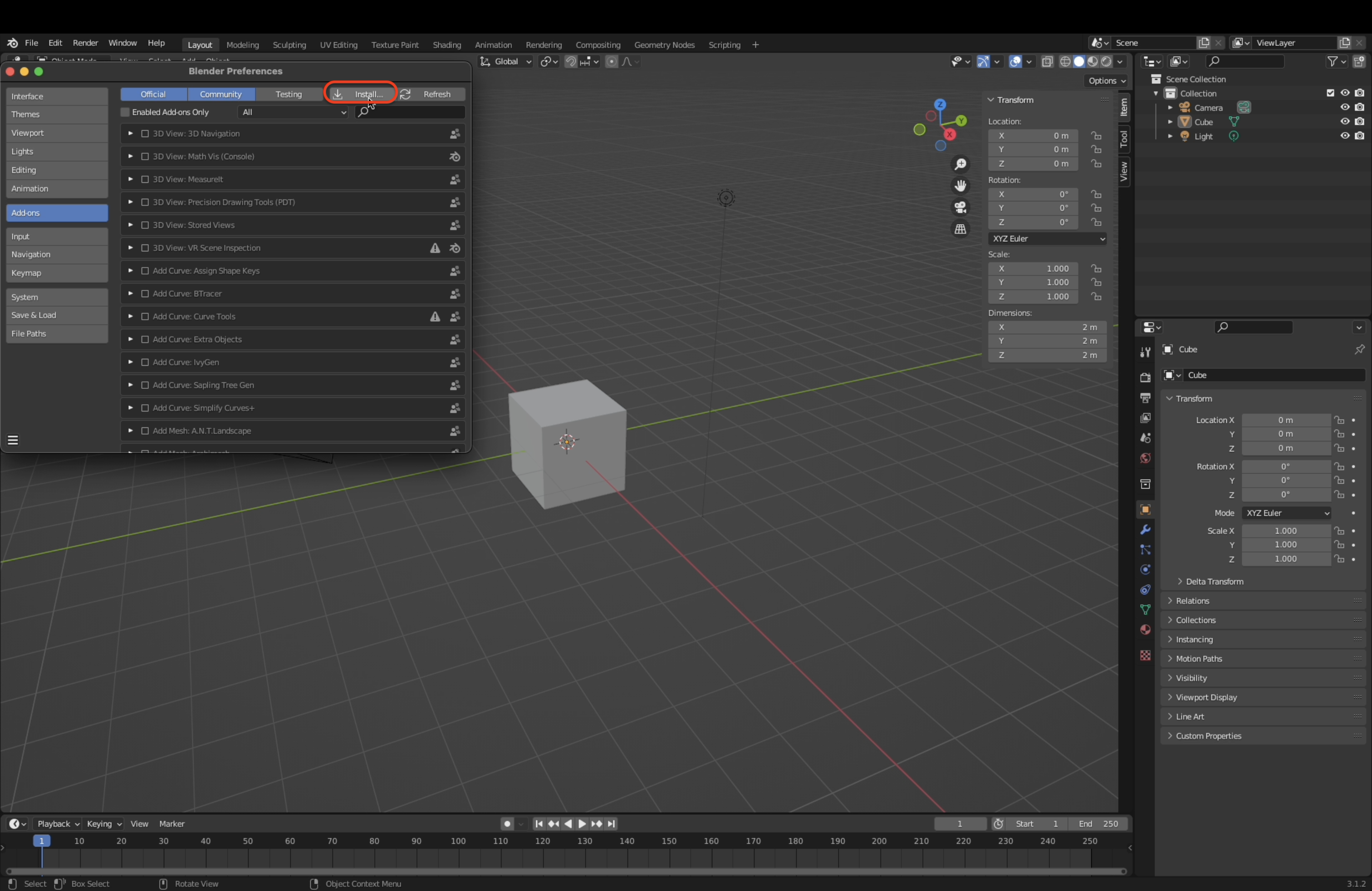This screenshot has width=1372, height=891.
Task: Click the Move view hand icon
Action: coord(960,186)
